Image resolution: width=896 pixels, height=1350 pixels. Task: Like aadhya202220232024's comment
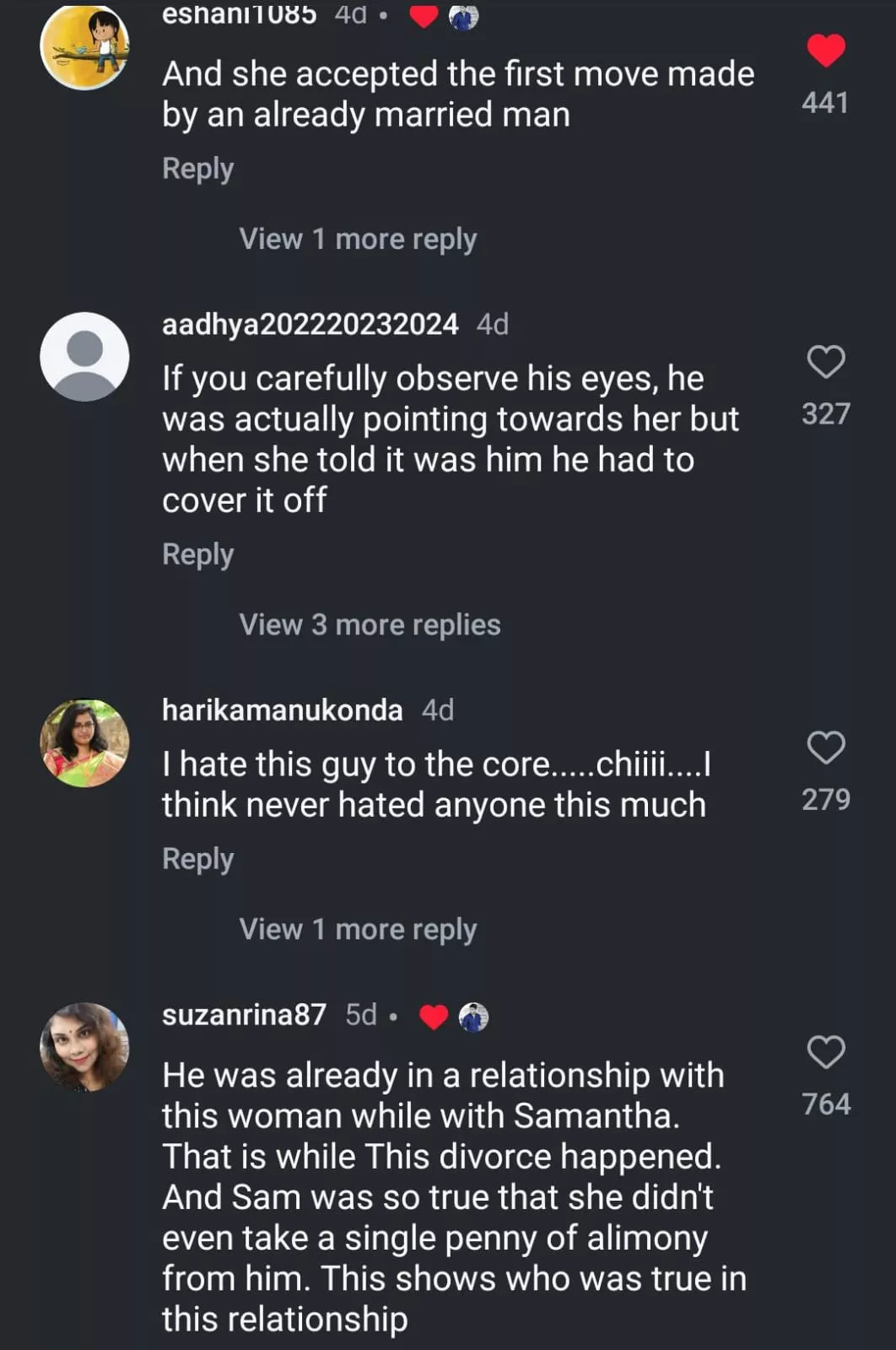825,362
